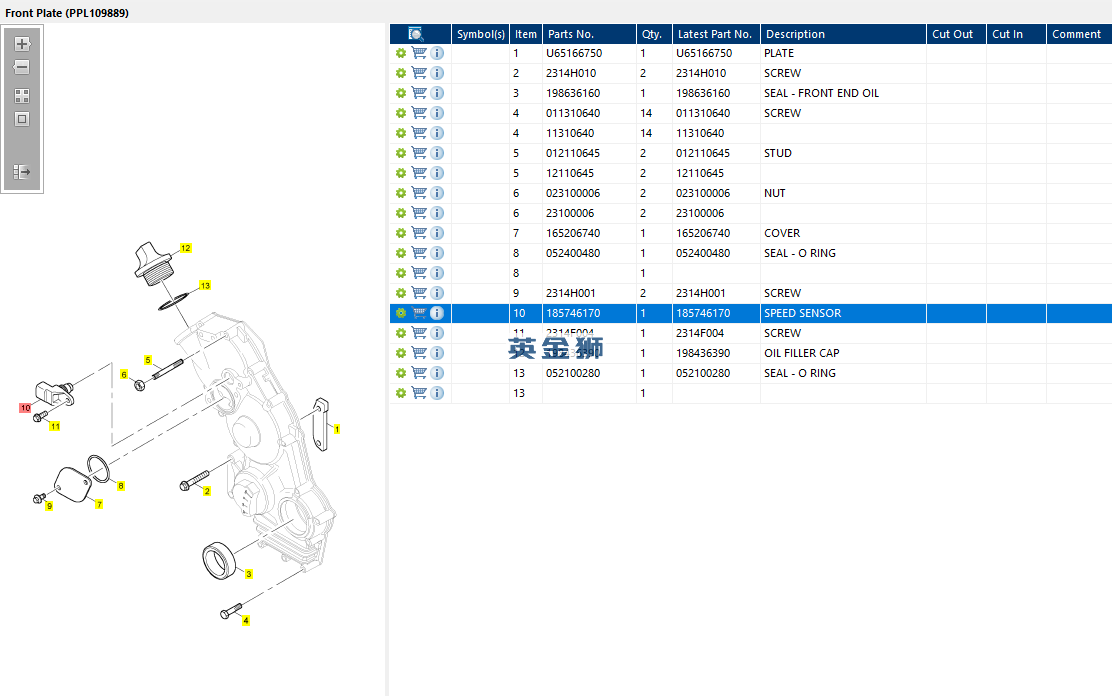Select callout 11 on the diagram
1112x696 pixels.
(x=55, y=426)
